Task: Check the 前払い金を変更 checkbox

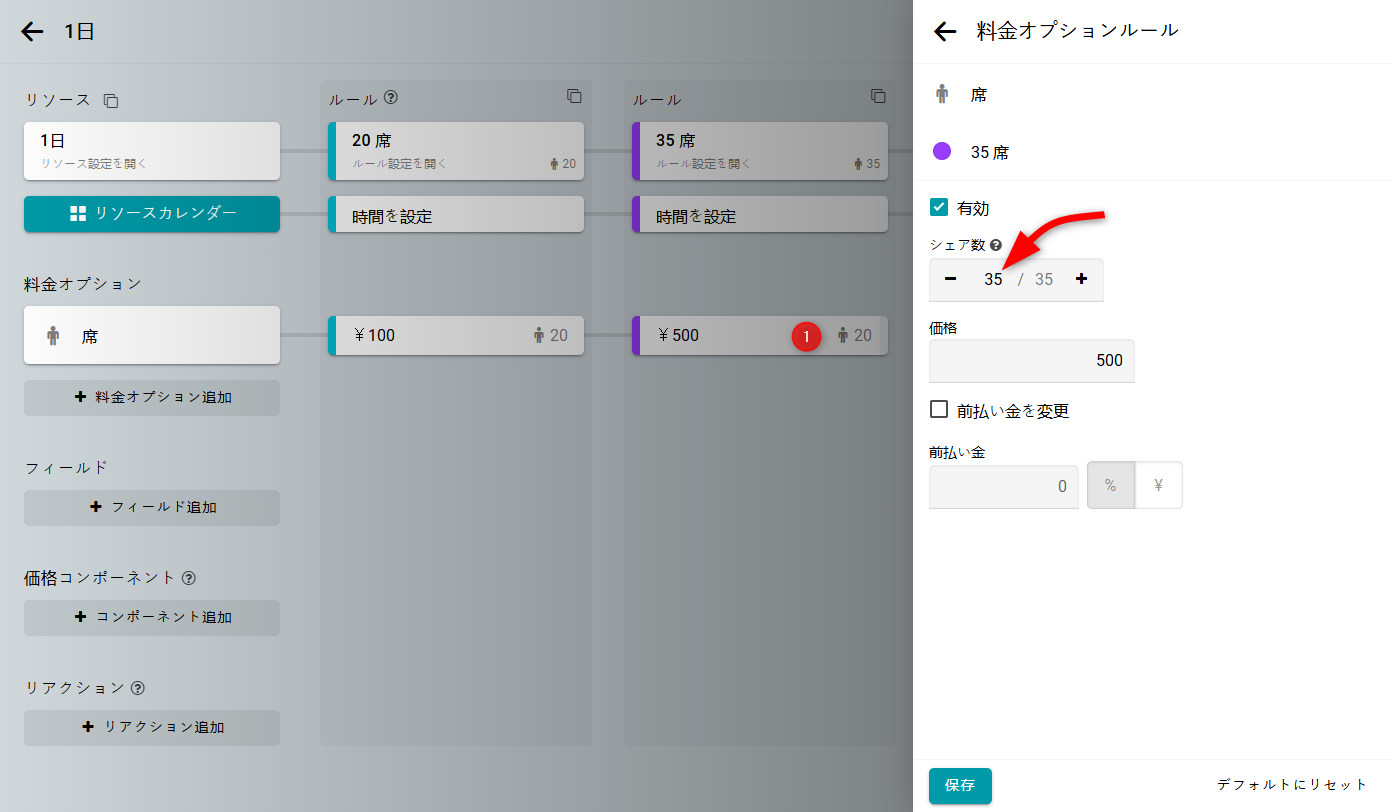Action: (939, 410)
